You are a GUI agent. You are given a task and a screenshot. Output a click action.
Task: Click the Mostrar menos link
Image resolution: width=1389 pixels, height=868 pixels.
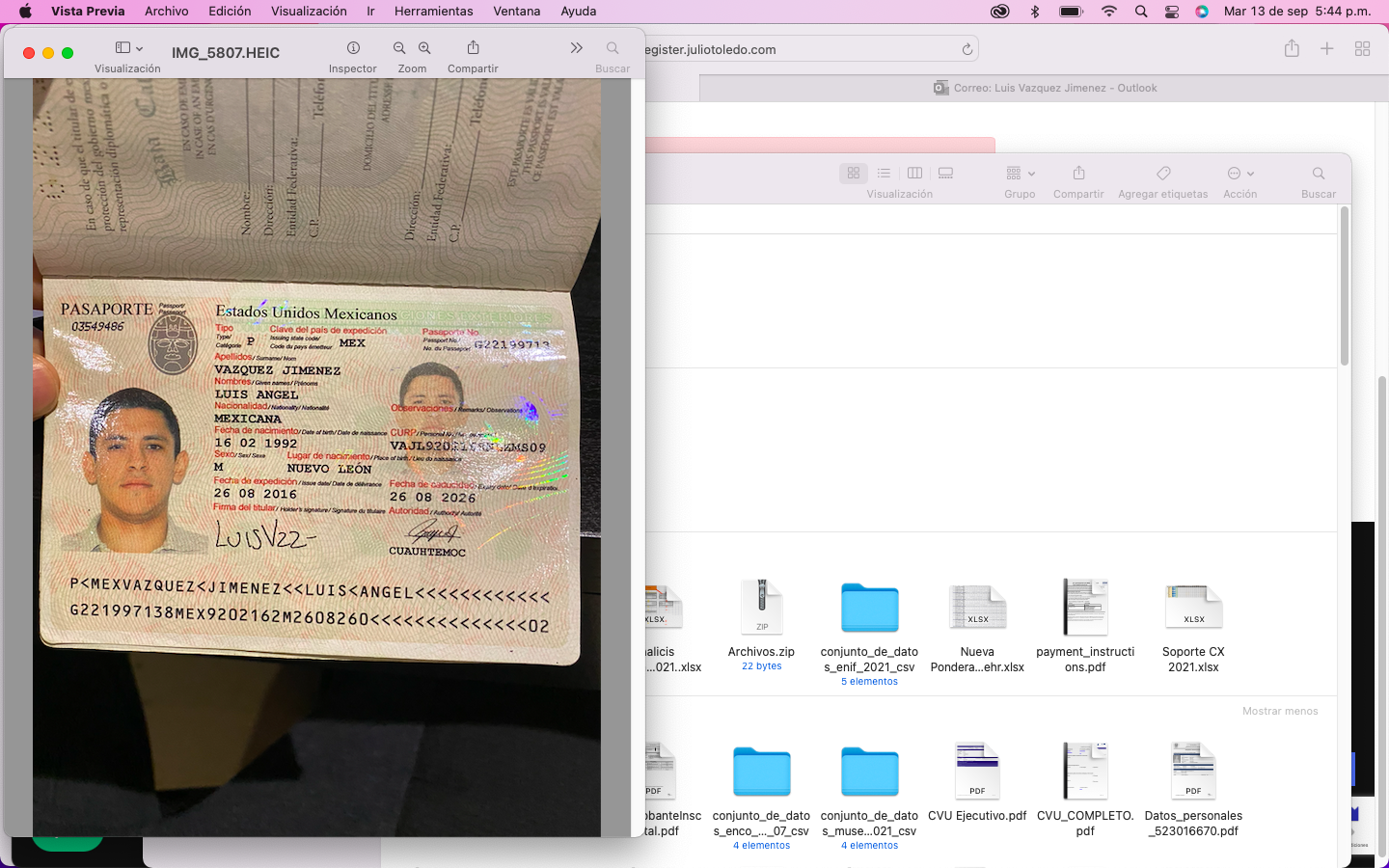(x=1279, y=711)
